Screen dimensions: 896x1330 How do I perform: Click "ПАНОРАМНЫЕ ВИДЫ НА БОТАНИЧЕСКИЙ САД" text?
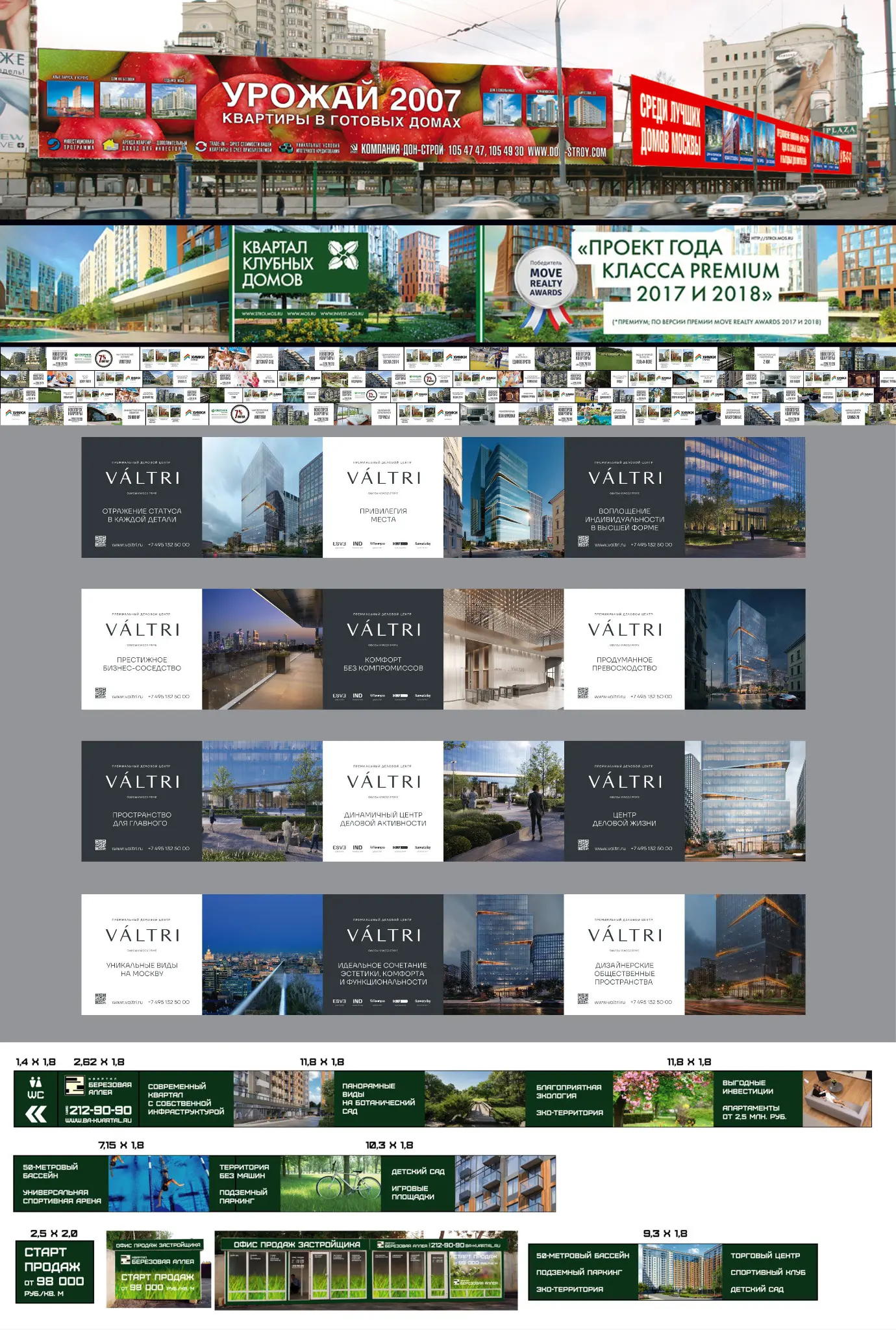coord(378,1098)
